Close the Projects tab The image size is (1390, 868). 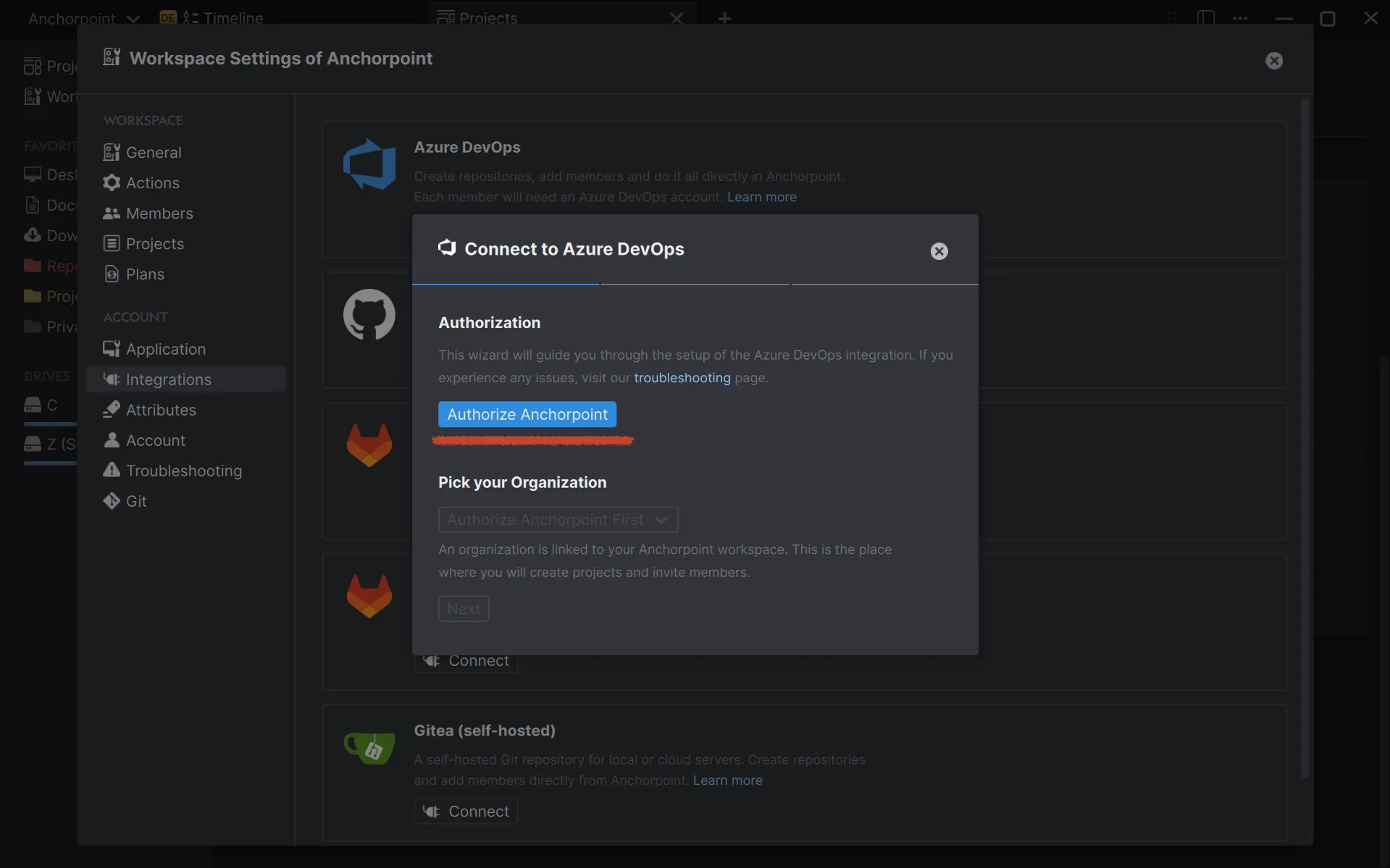(x=677, y=18)
